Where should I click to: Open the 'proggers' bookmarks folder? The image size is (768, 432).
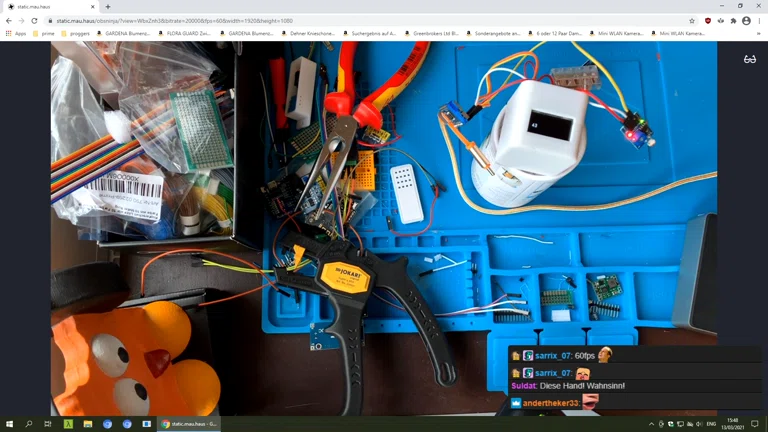(75, 33)
